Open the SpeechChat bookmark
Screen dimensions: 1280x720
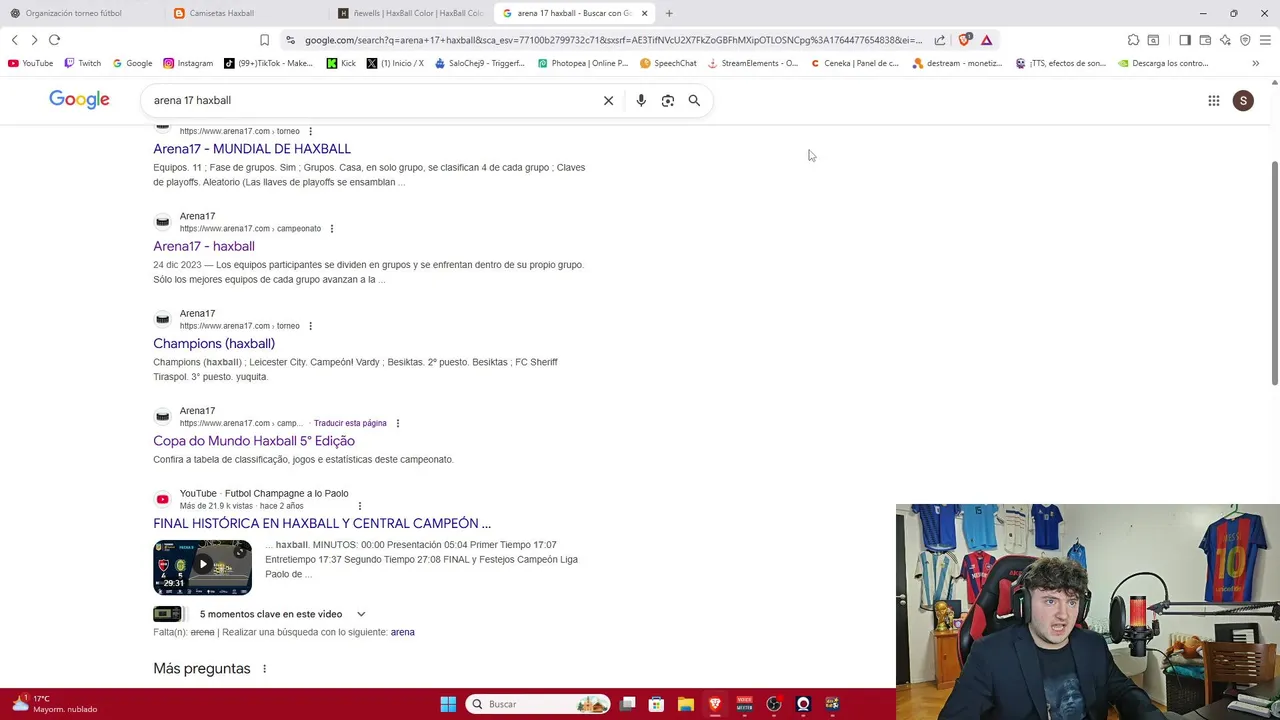click(668, 63)
